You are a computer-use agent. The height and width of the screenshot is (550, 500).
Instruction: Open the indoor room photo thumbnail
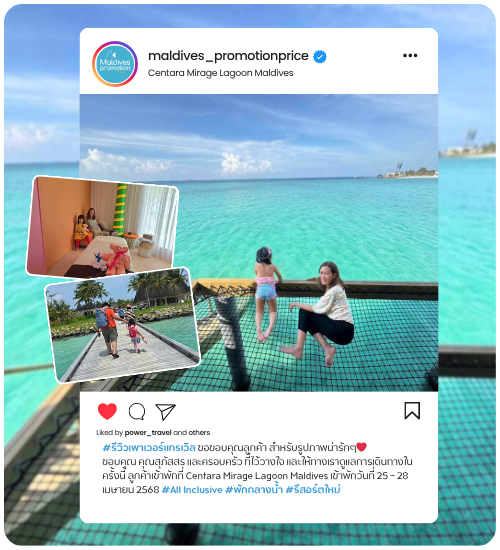(x=102, y=227)
